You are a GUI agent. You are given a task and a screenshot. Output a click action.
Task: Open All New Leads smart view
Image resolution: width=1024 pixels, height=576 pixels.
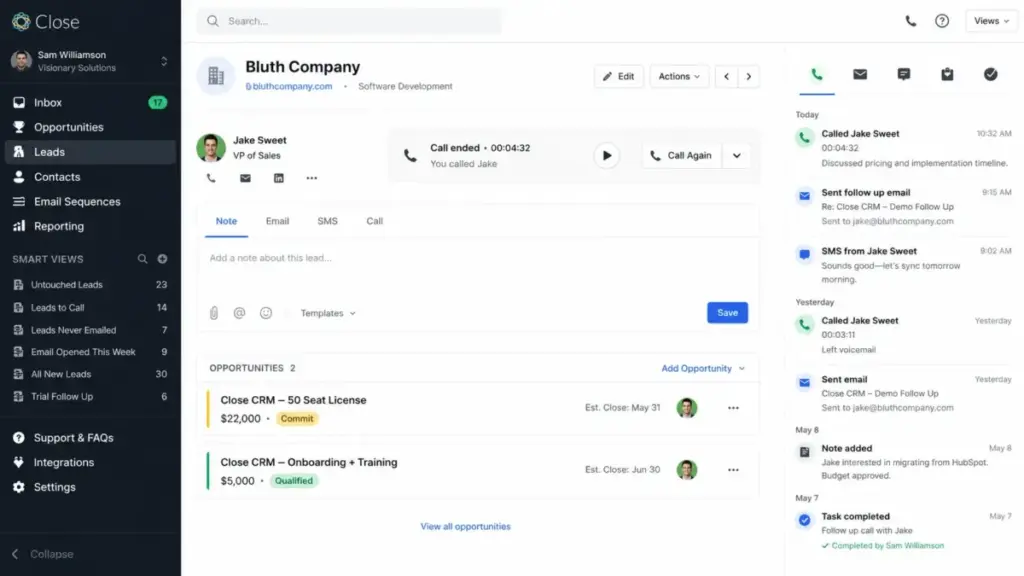[x=90, y=374]
